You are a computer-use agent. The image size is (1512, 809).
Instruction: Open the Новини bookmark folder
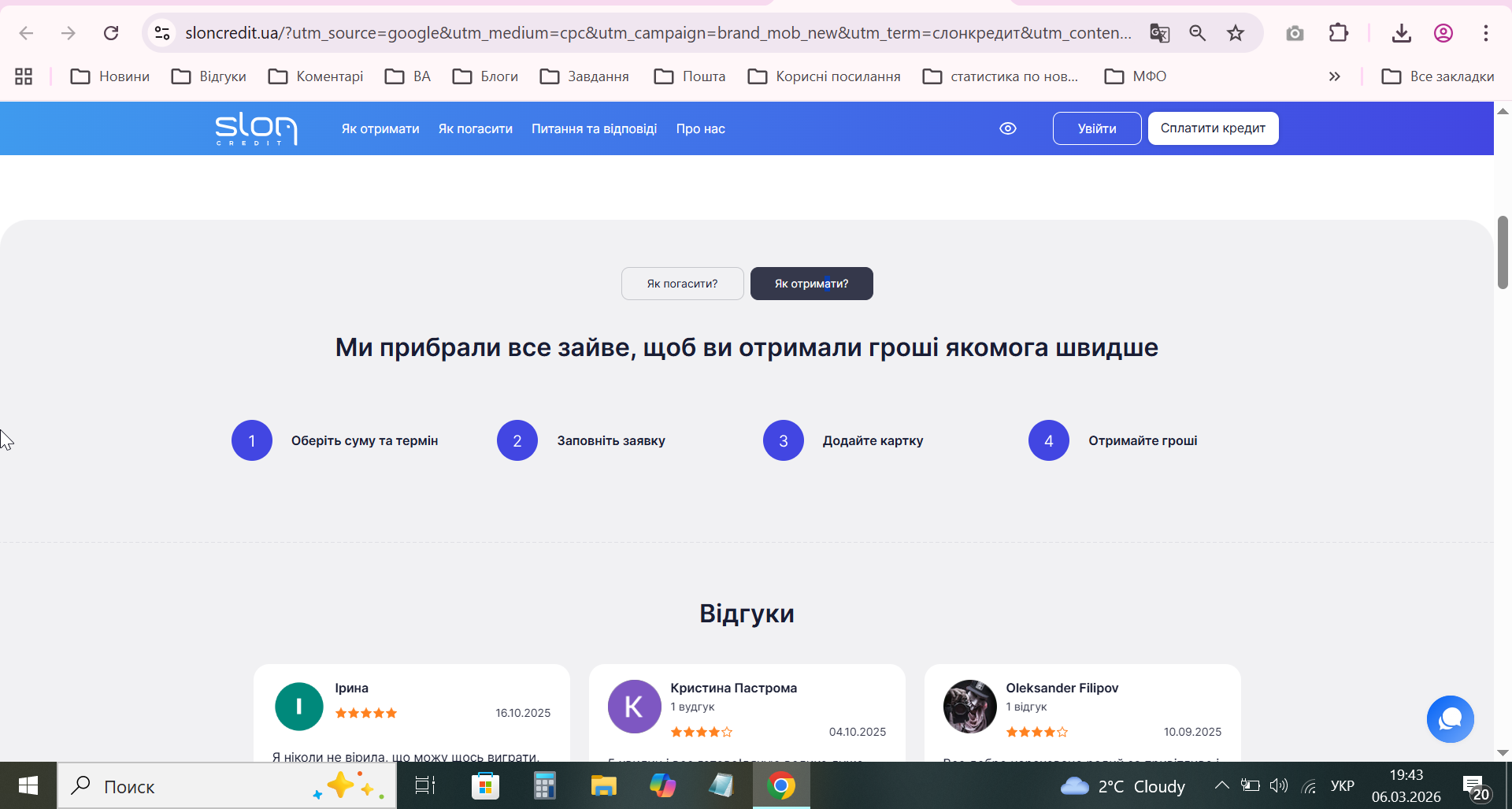pos(110,76)
